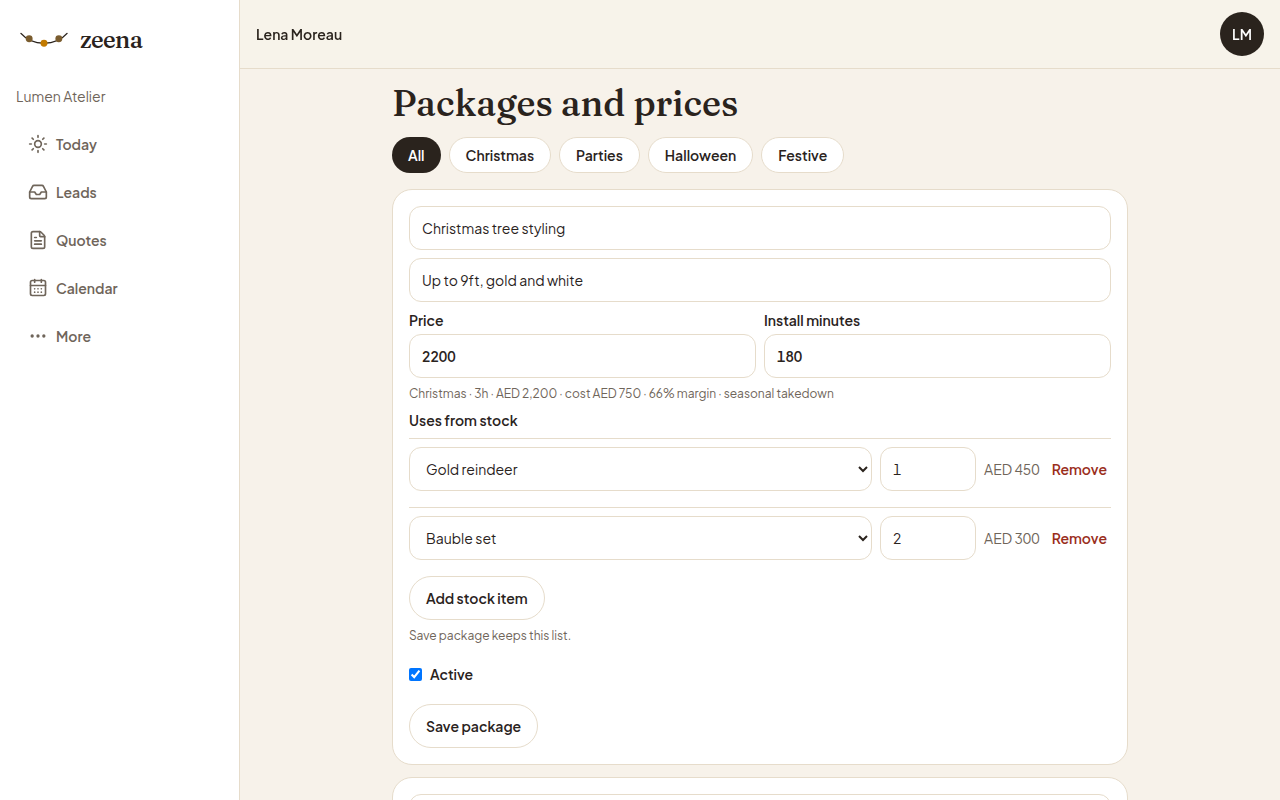
Task: Open Today via its sun icon
Action: [38, 144]
